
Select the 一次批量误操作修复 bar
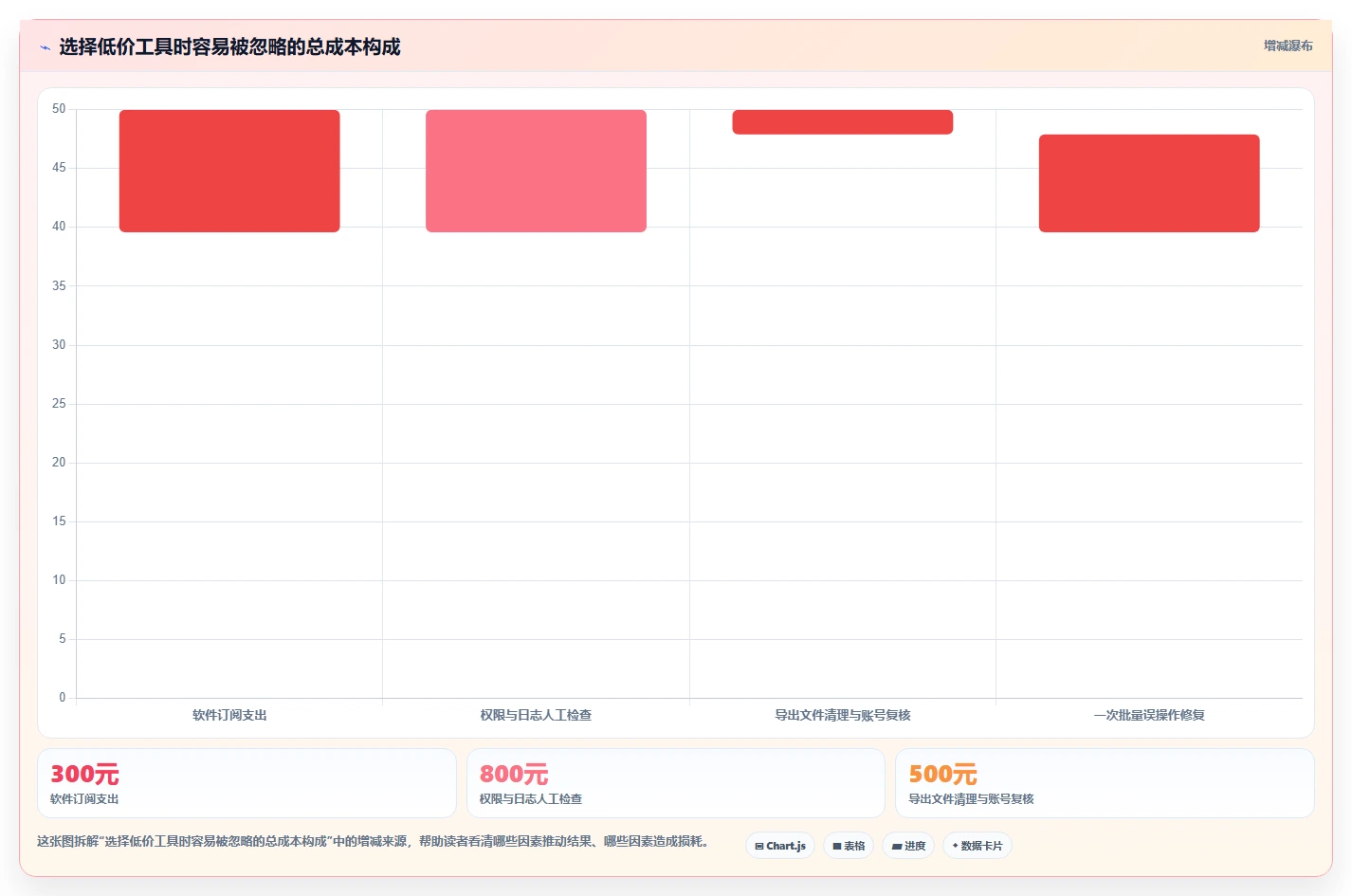click(x=1149, y=183)
